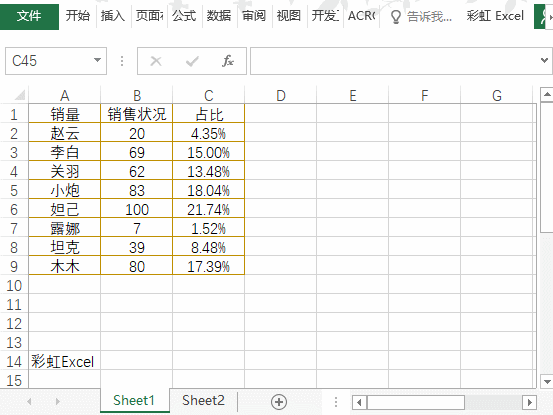This screenshot has width=553, height=415.
Task: Open the 数据 (Data) ribbon tab
Action: [x=219, y=16]
